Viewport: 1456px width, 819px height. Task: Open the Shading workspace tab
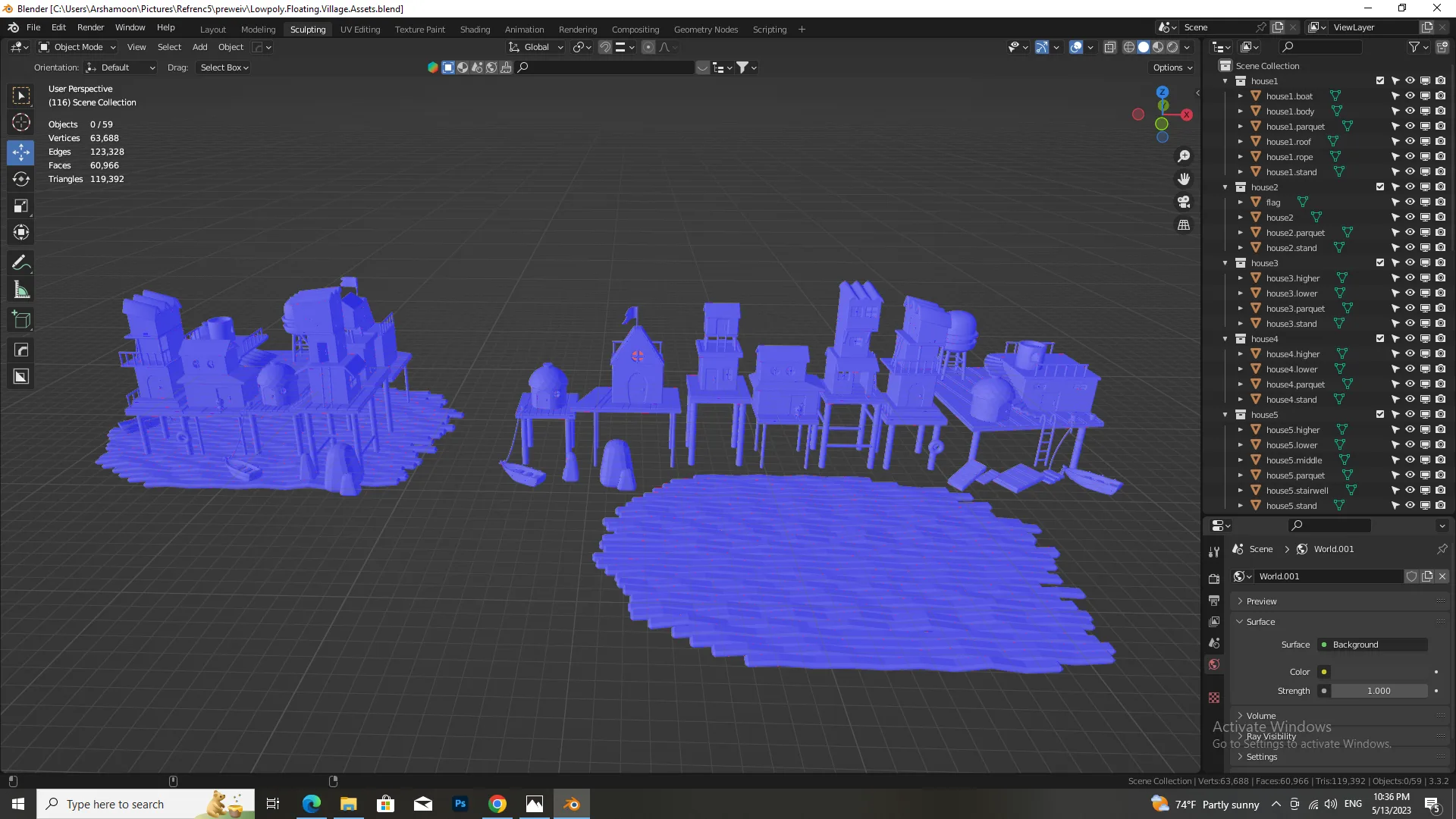[475, 29]
